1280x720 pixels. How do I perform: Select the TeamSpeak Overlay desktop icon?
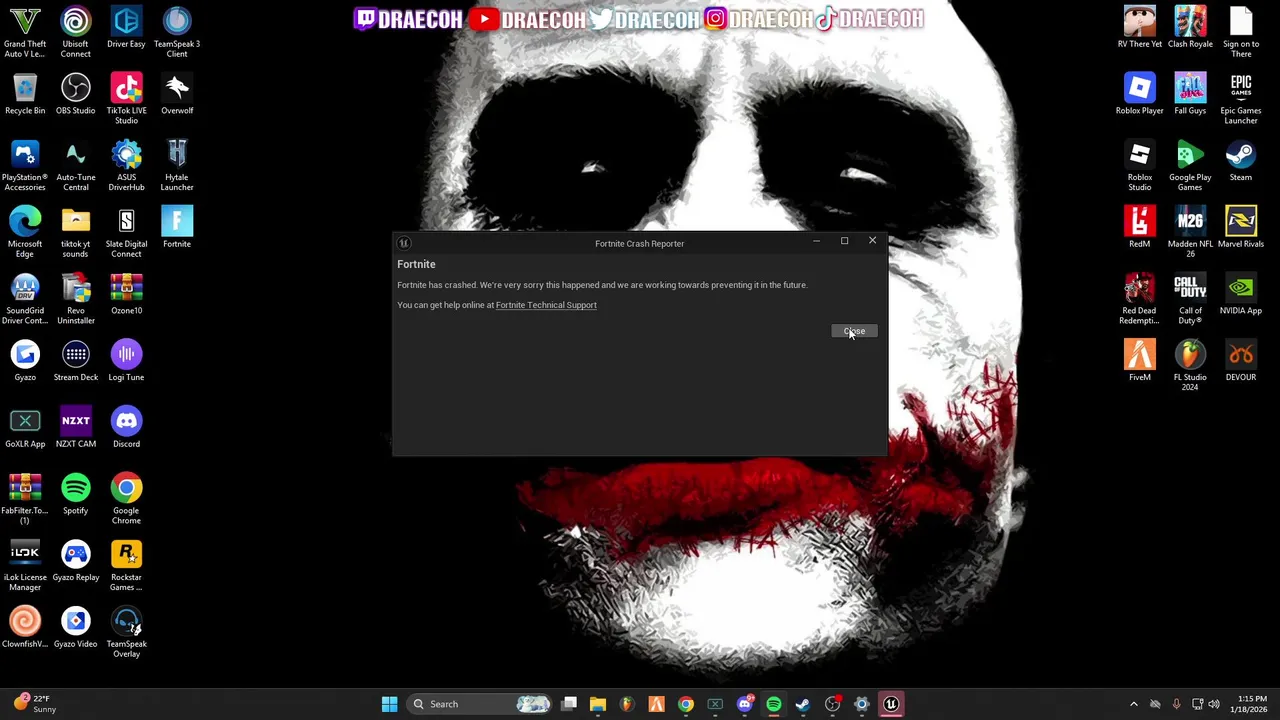(x=126, y=633)
